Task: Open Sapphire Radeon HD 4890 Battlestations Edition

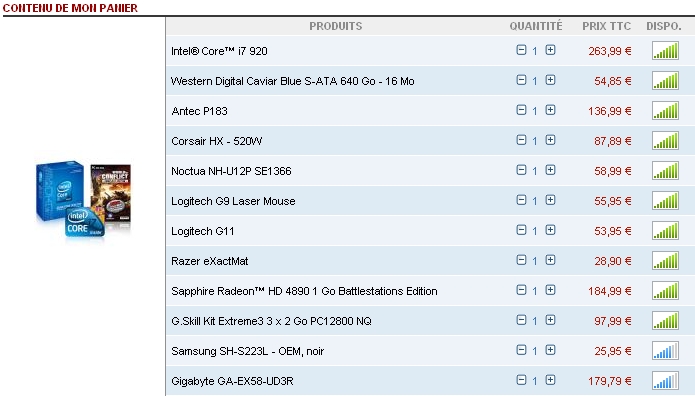Action: tap(304, 291)
